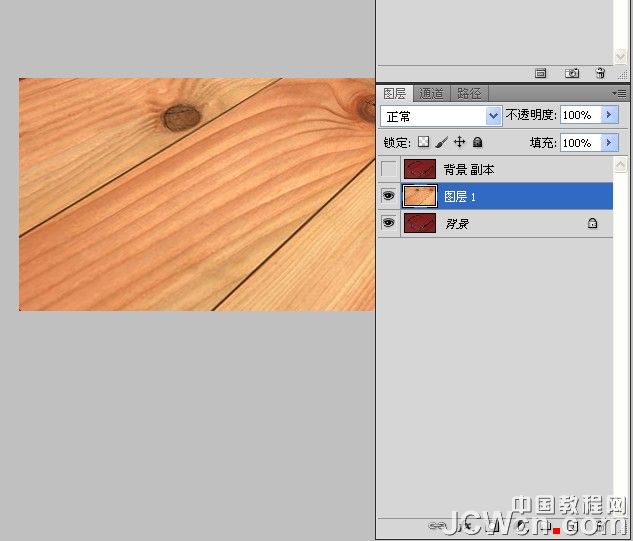The width and height of the screenshot is (633, 541).
Task: Click the lock image pixels brush icon
Action: click(442, 142)
